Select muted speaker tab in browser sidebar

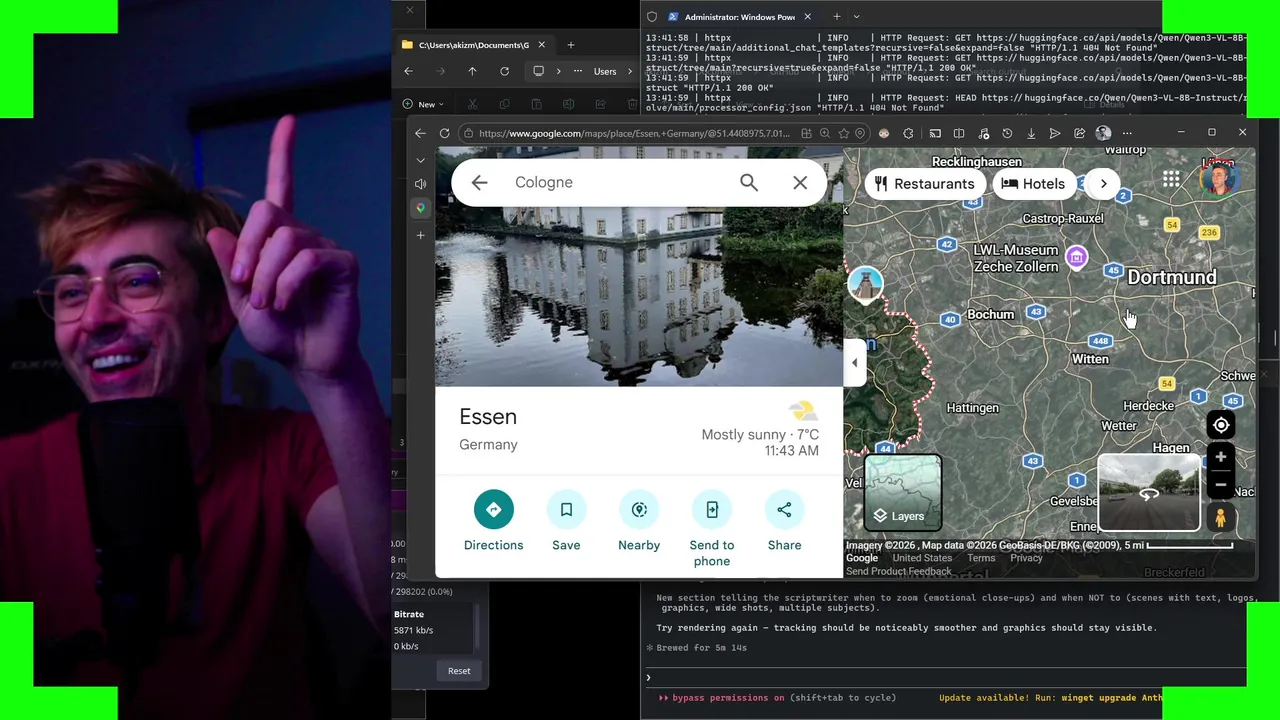coord(421,184)
